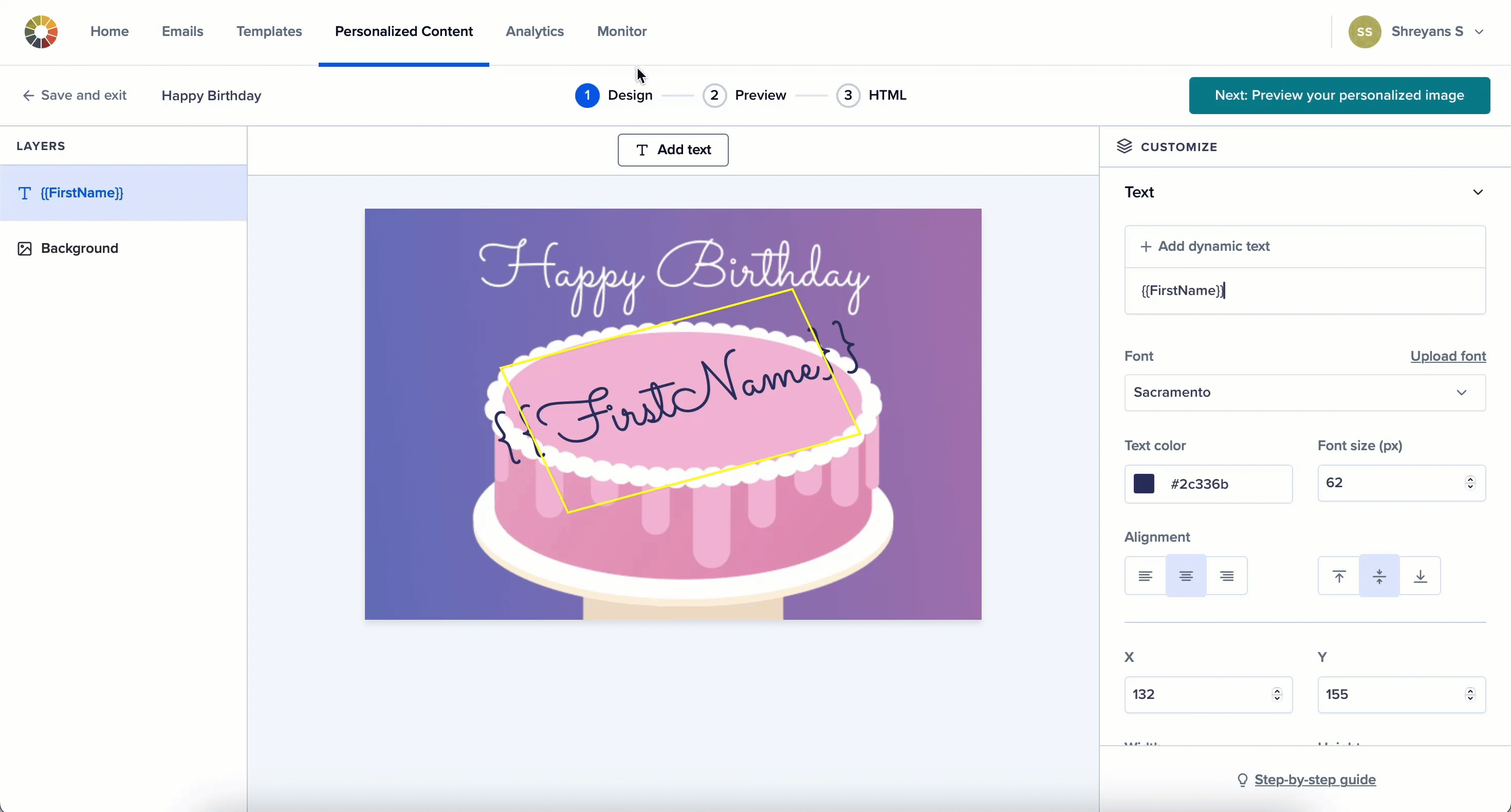Screen dimensions: 1511x812
Task: Open the Sacramento font dropdown
Action: (x=1304, y=393)
